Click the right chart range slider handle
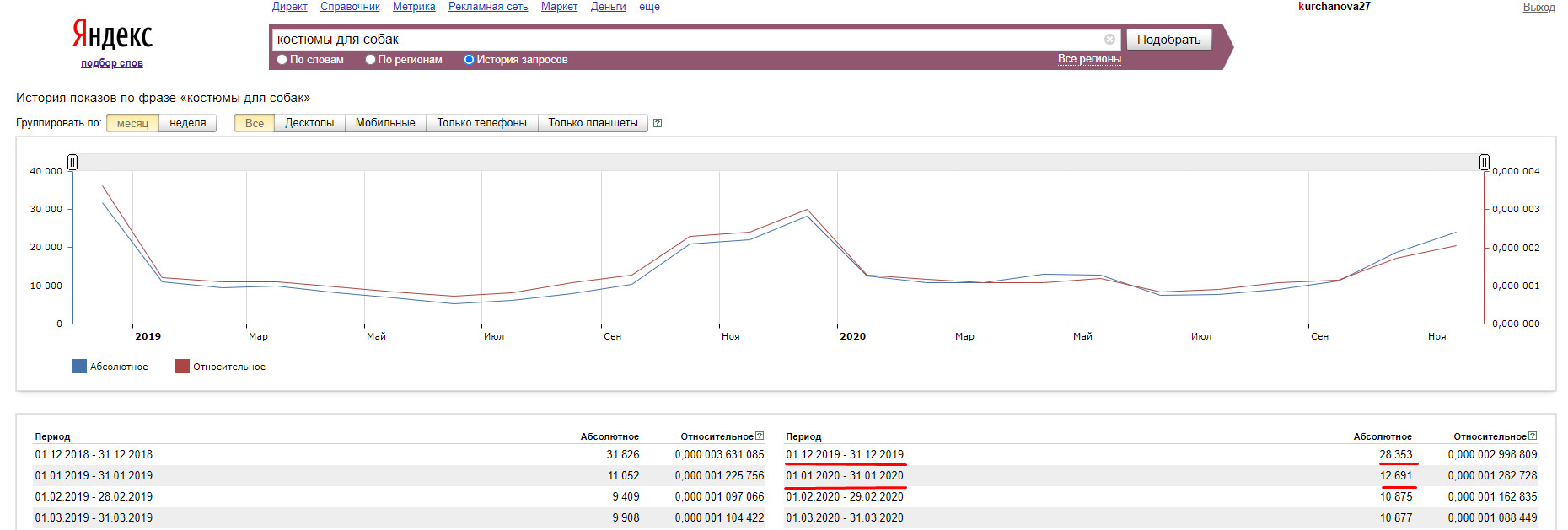Screen dimensions: 1568x530 1485,162
